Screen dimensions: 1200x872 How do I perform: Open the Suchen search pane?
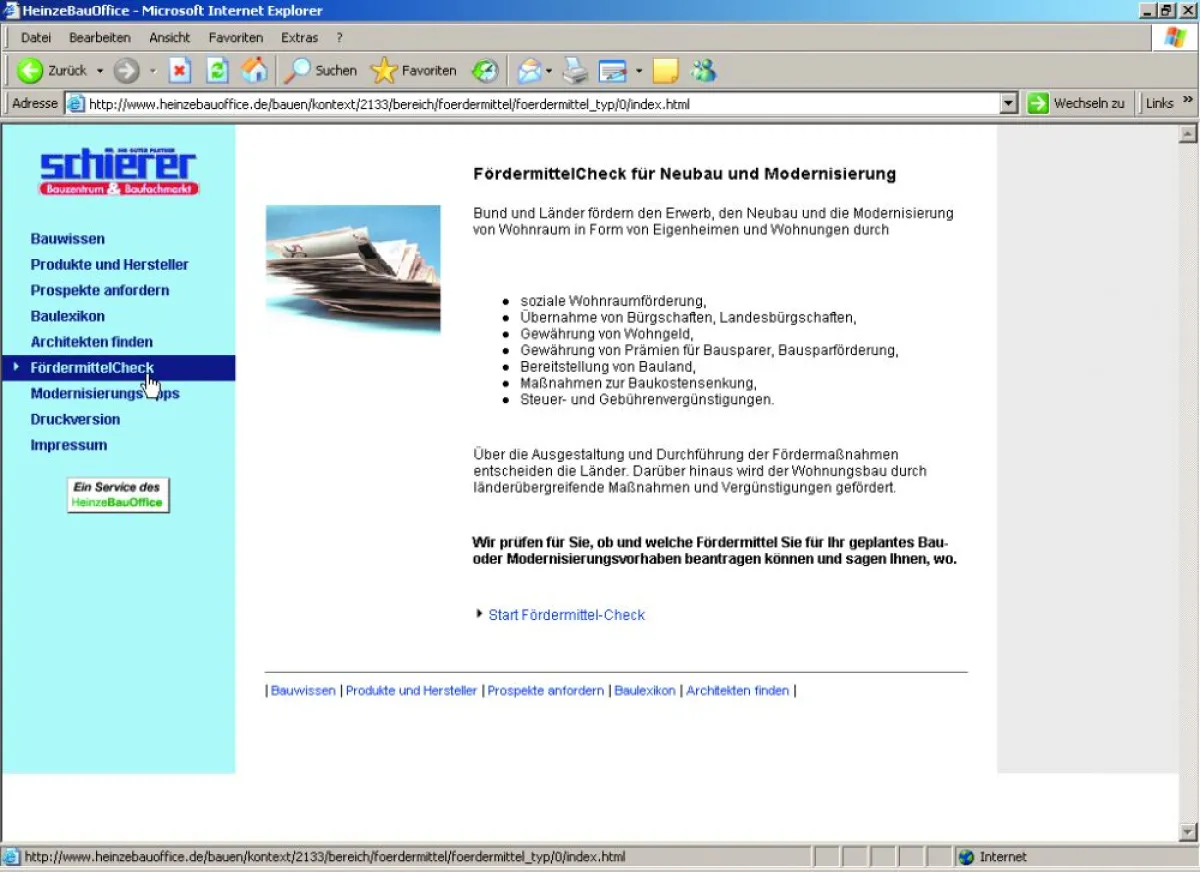[321, 71]
